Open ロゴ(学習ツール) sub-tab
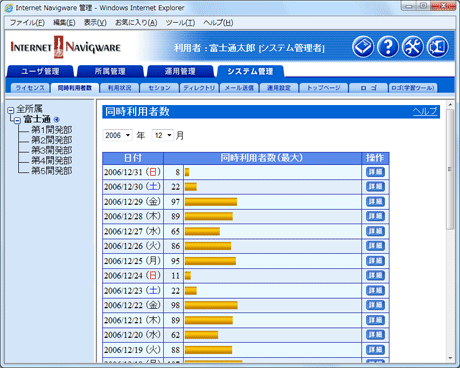 [x=413, y=88]
